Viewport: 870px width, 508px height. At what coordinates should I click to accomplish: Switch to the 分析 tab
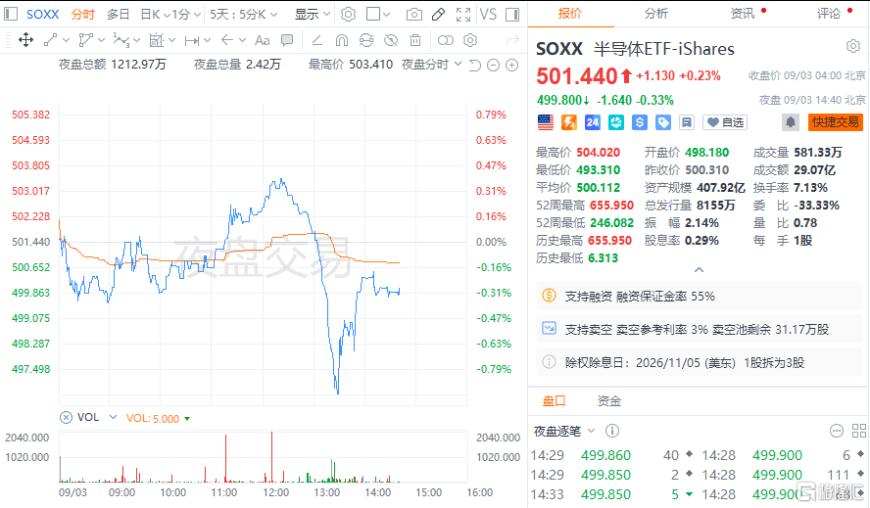[x=656, y=13]
